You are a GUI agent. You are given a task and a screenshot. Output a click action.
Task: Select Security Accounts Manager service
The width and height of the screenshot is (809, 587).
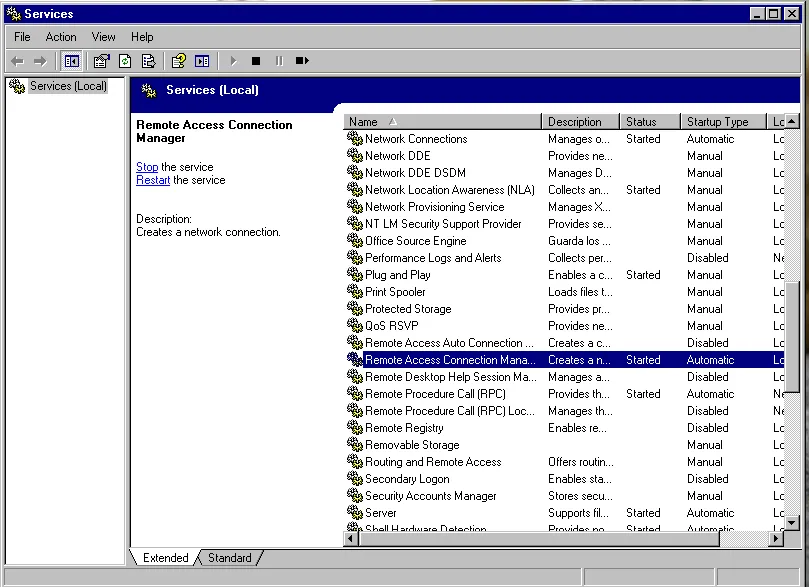tap(430, 496)
